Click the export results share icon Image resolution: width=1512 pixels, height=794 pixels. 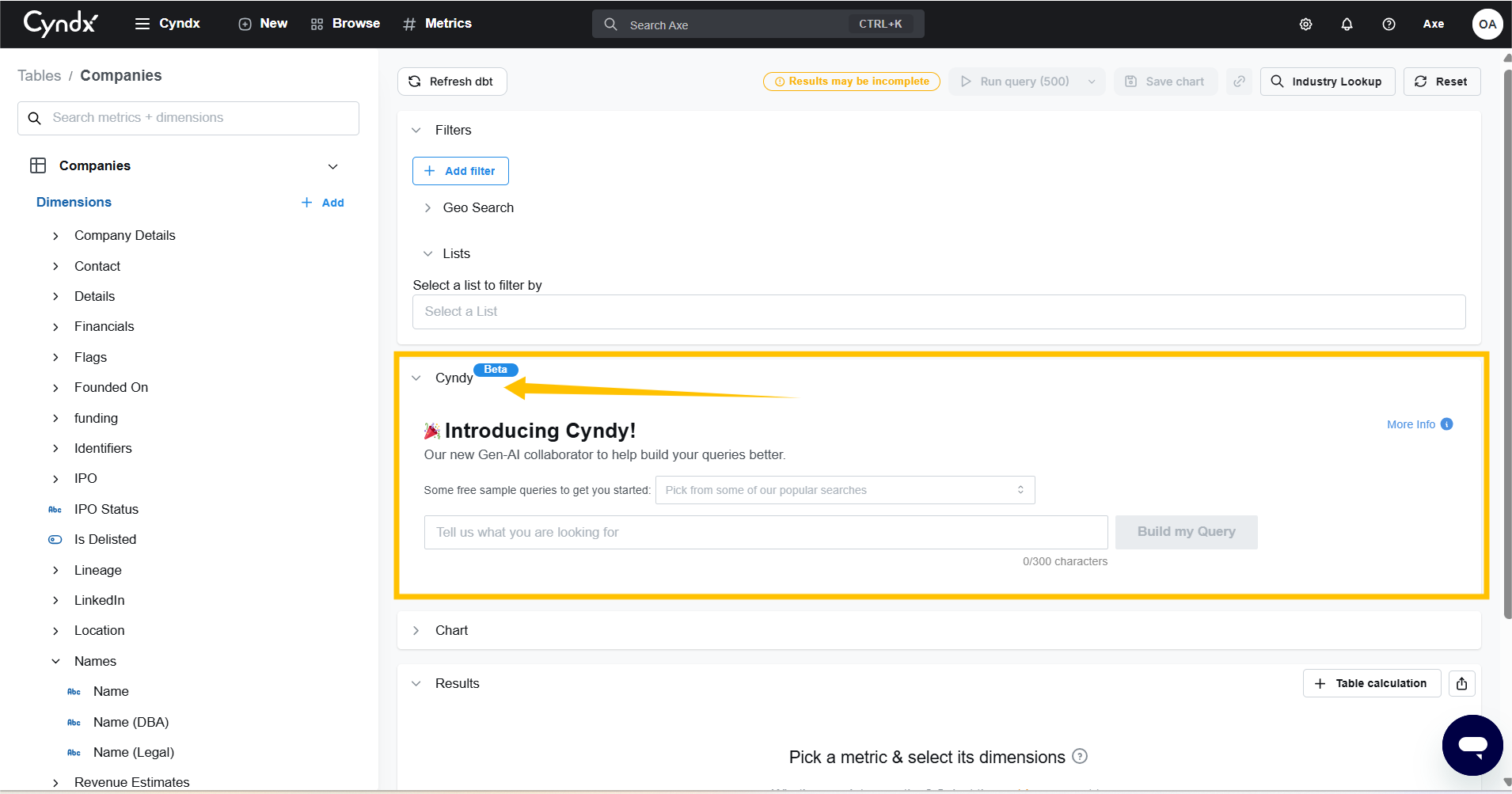[1461, 683]
